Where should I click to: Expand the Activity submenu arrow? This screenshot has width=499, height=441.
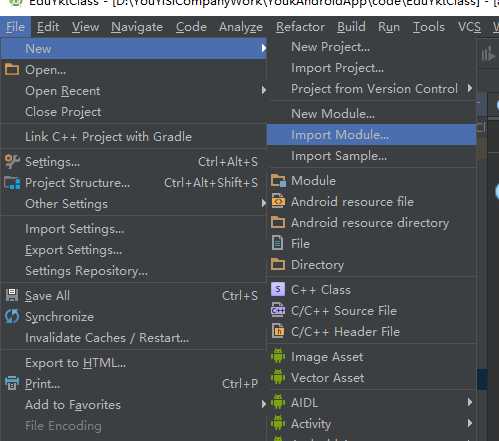point(470,423)
